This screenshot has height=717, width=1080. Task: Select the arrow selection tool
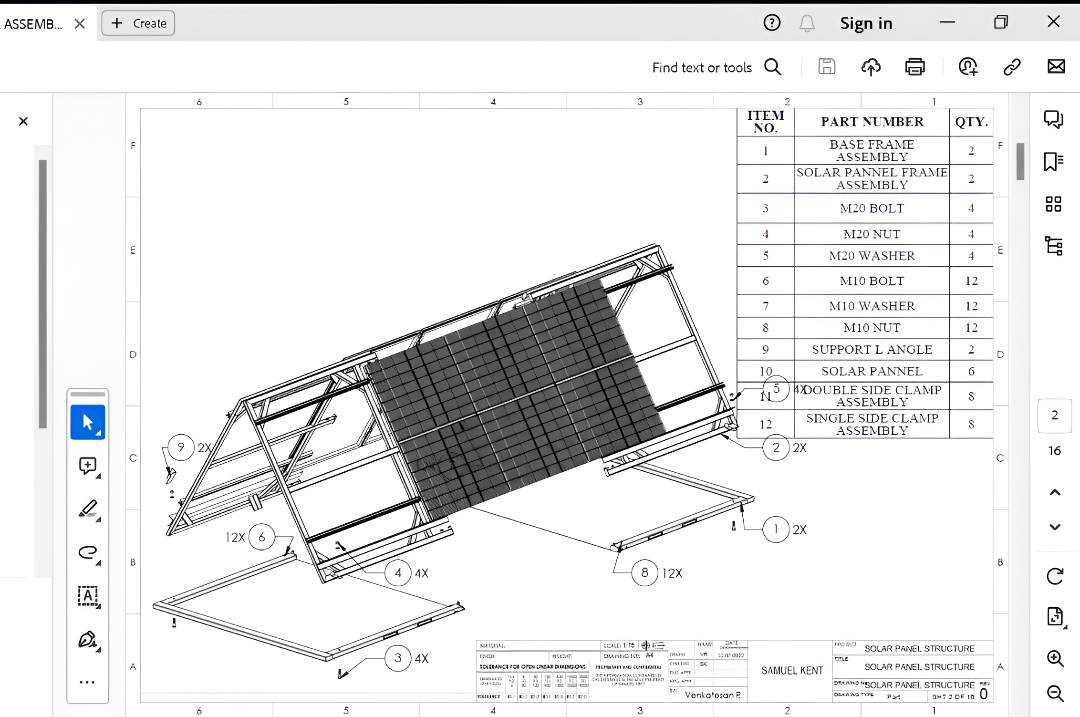[x=87, y=423]
